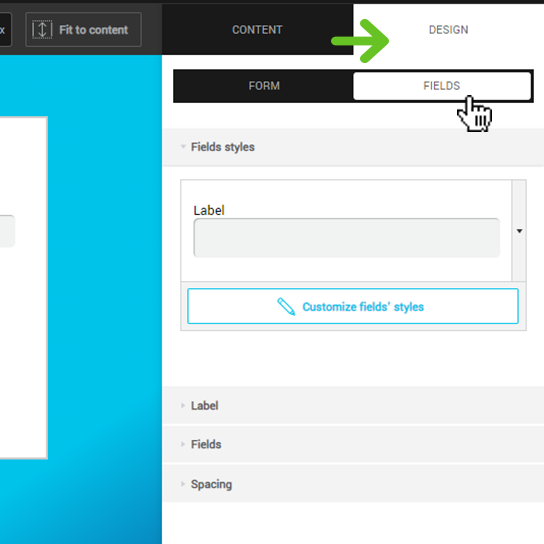Click the partially visible button left of Fit to content
The image size is (544, 544).
click(6, 29)
